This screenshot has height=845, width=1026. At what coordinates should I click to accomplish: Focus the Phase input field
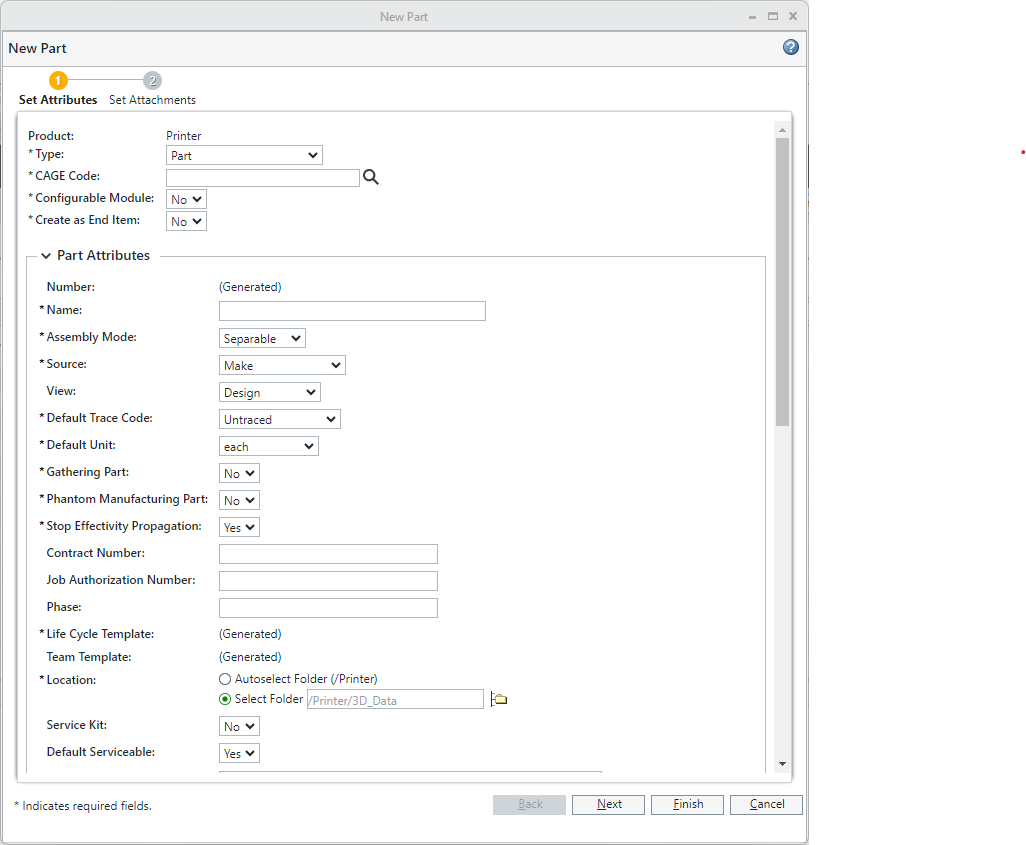(328, 607)
